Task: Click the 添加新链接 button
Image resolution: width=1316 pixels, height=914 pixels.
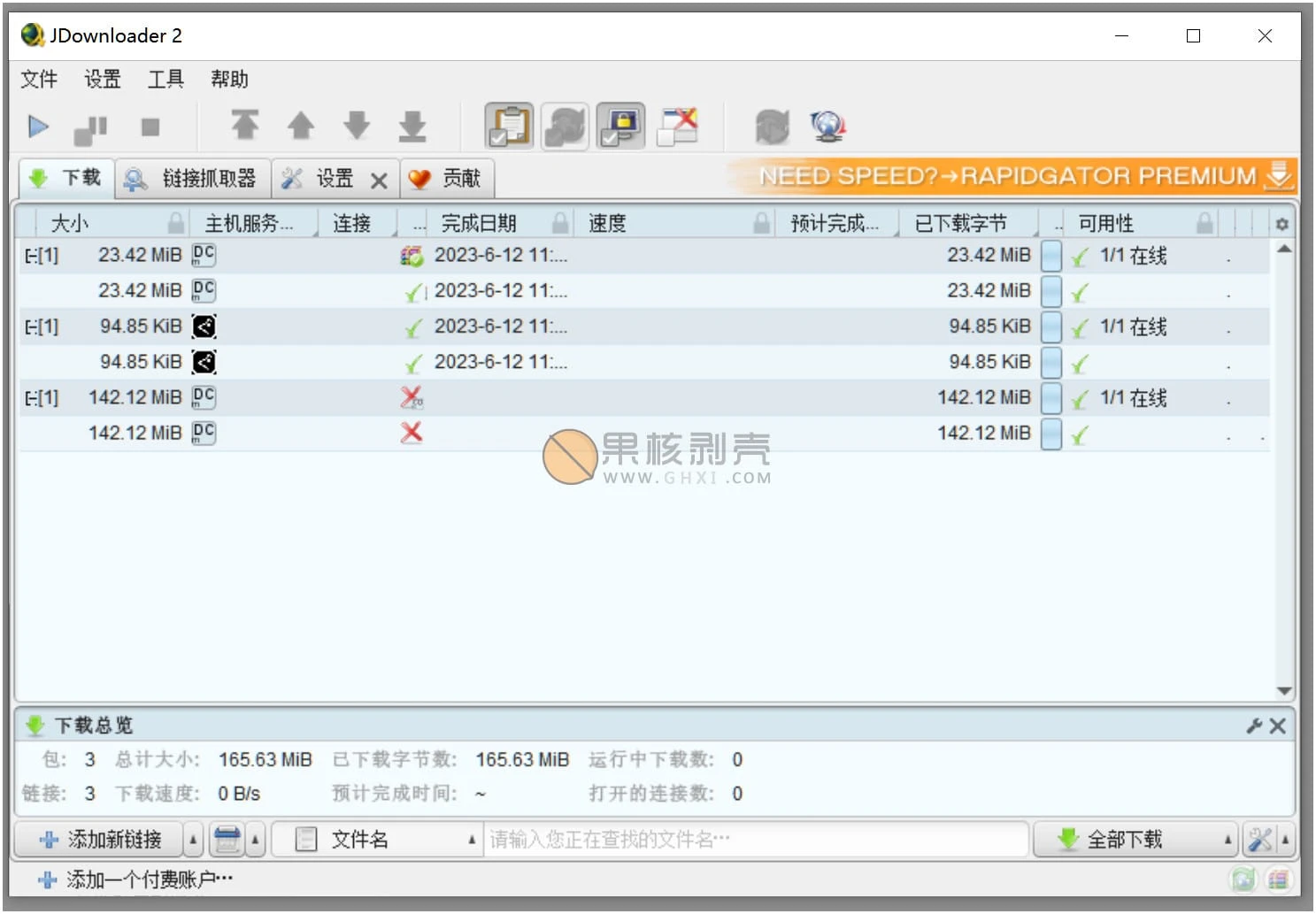Action: 102,839
